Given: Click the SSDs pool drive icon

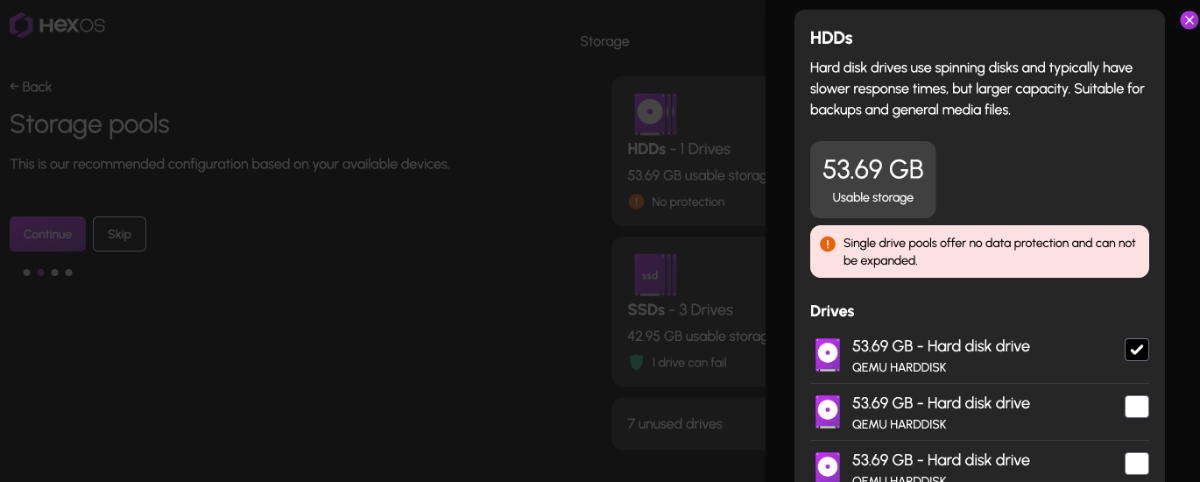Looking at the screenshot, I should click(x=655, y=275).
